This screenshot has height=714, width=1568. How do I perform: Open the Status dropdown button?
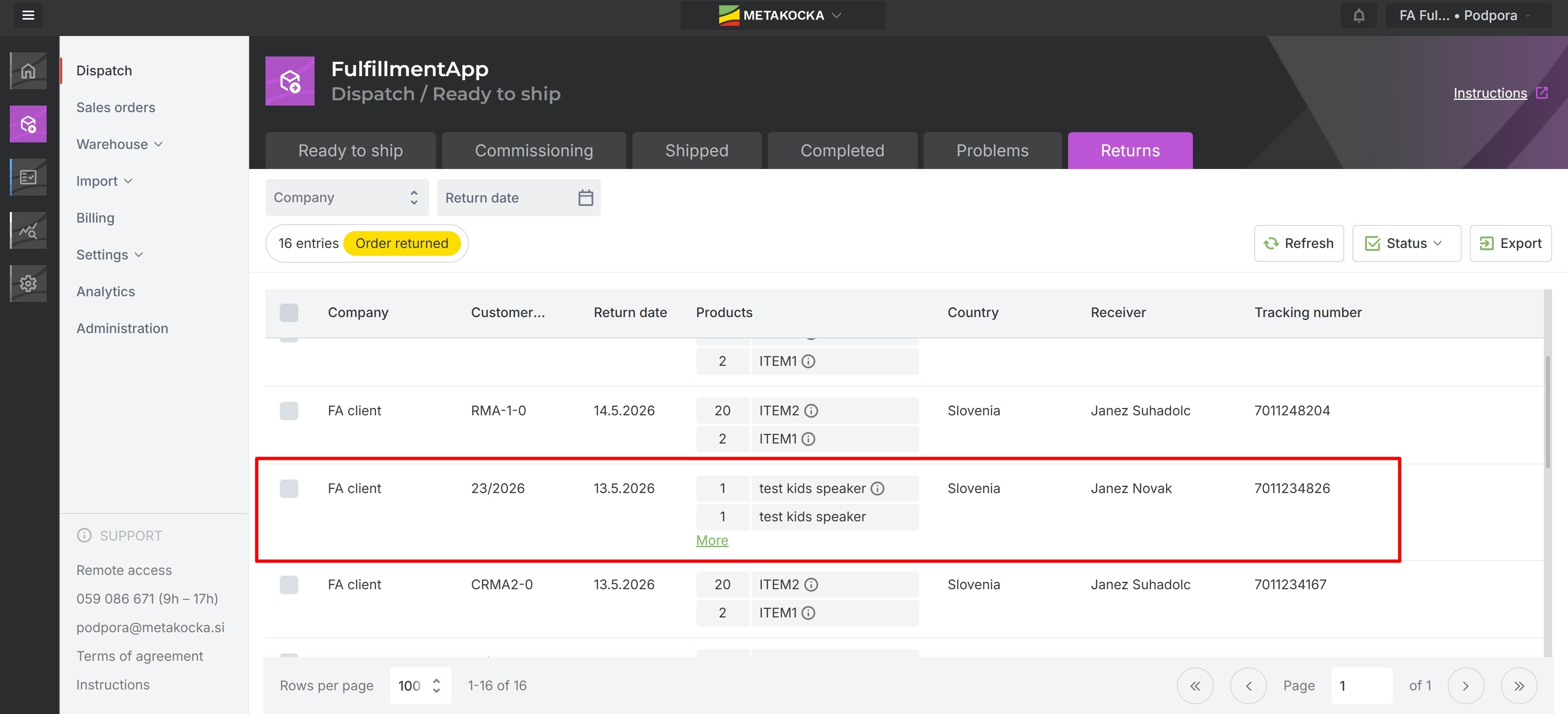tap(1406, 243)
